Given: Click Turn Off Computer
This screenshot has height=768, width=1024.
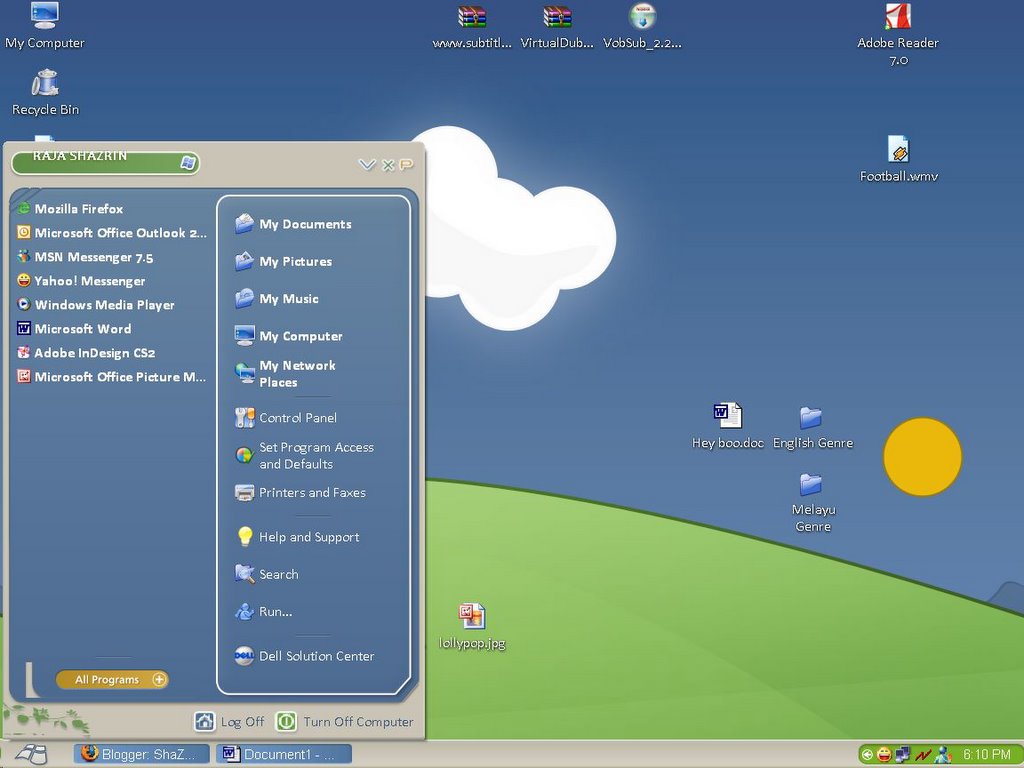Looking at the screenshot, I should point(345,721).
